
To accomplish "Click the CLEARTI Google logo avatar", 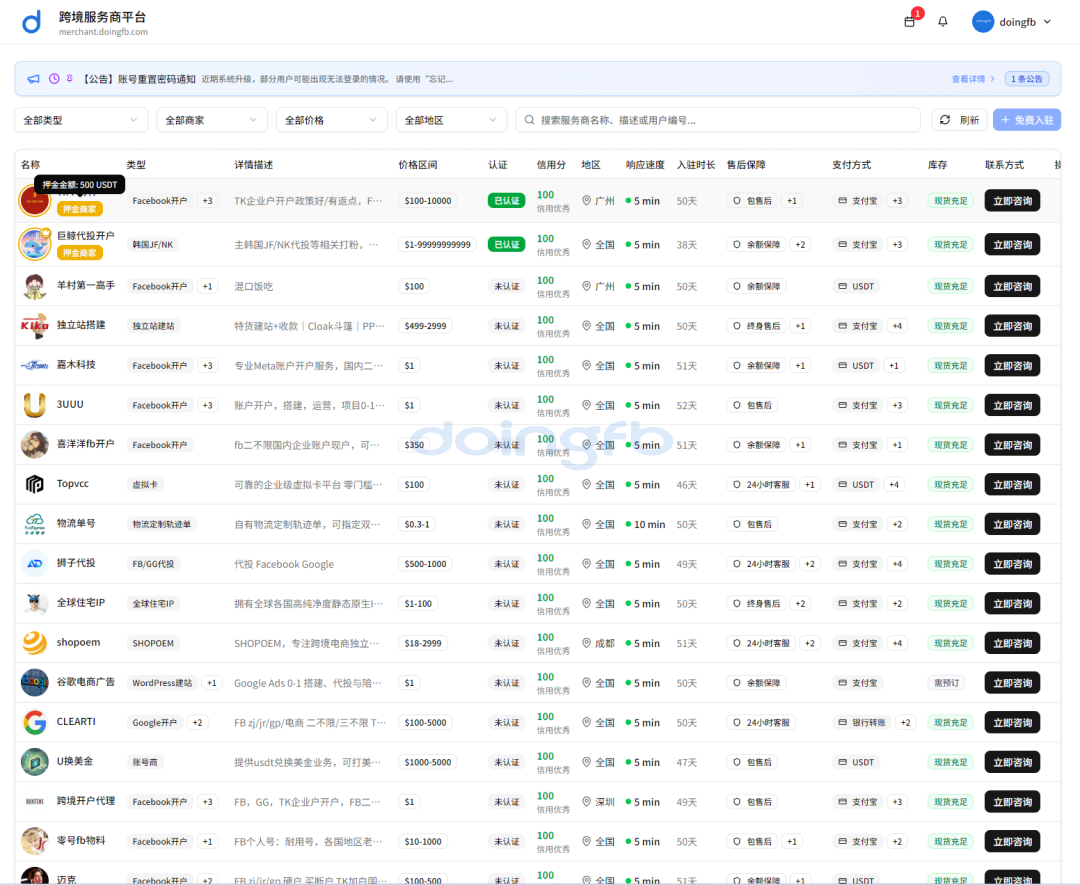I will coord(35,722).
